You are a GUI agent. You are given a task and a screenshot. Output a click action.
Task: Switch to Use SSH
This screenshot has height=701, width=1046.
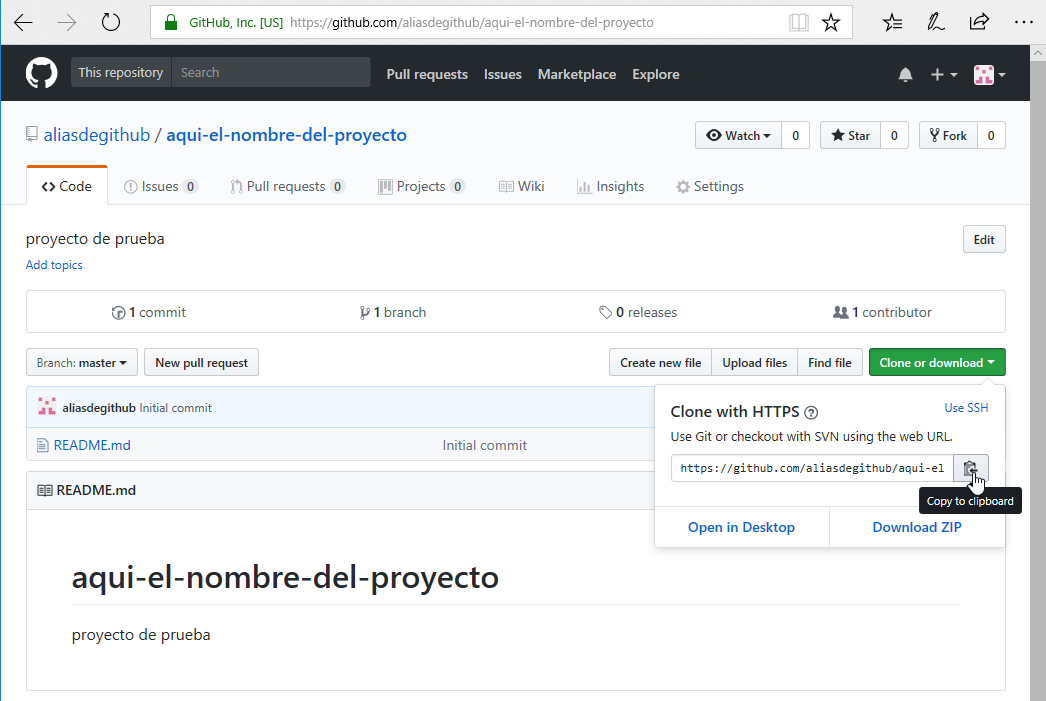(966, 408)
